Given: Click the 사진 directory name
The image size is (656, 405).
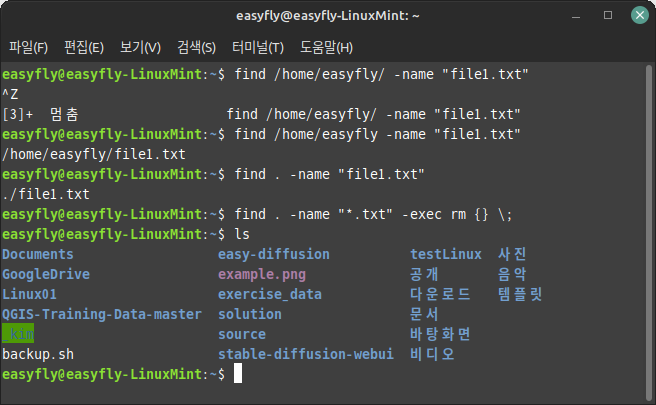Looking at the screenshot, I should point(512,254).
